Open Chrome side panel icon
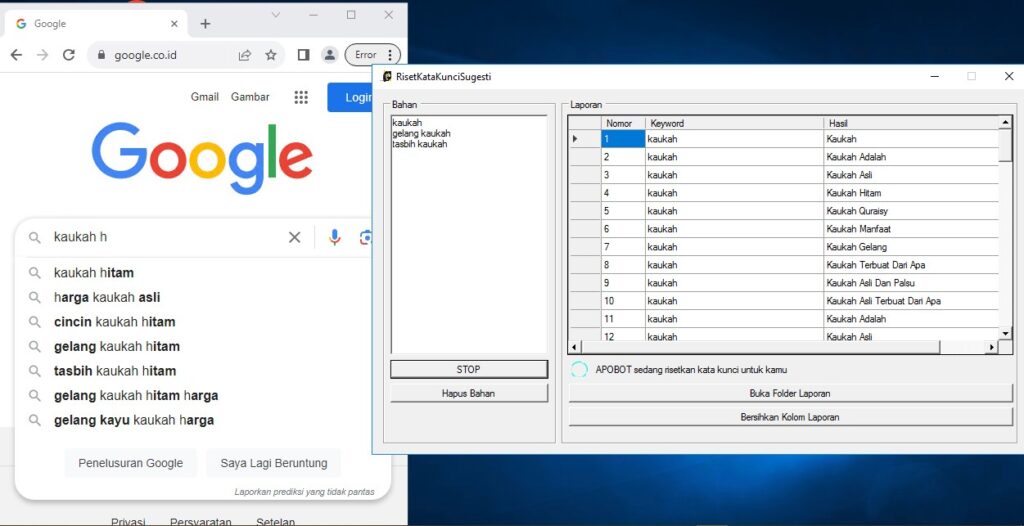 (x=303, y=55)
